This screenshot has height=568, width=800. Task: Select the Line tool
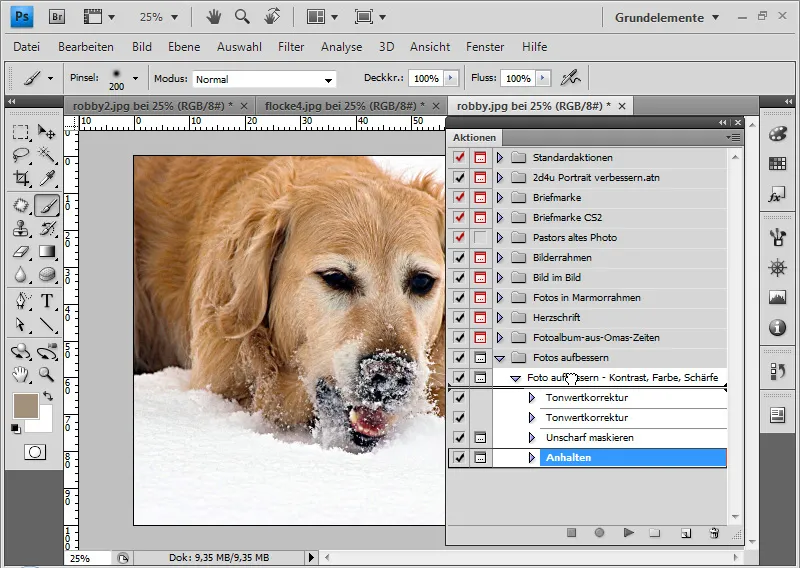click(x=47, y=324)
